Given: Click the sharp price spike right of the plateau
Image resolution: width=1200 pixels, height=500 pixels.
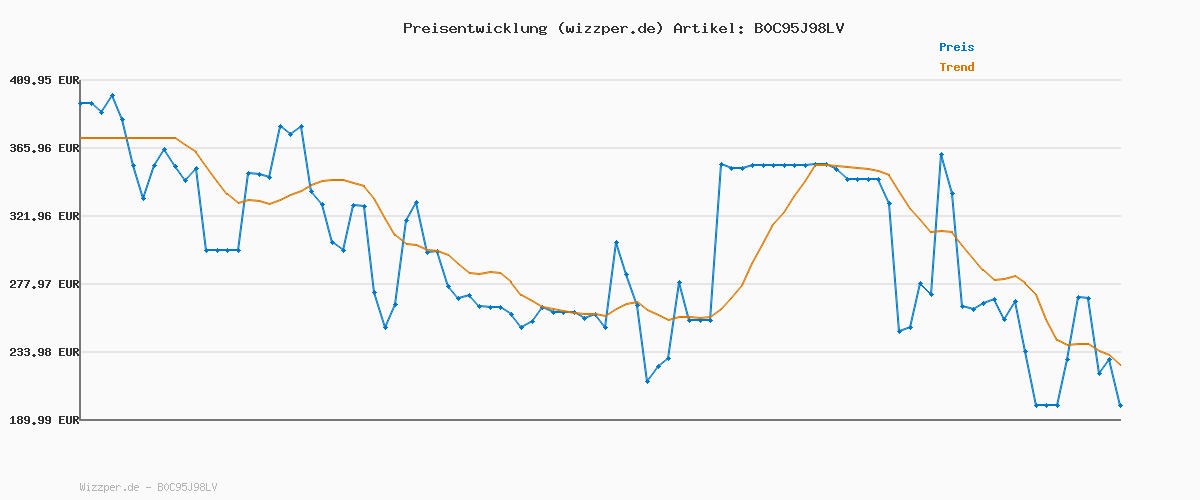Looking at the screenshot, I should pyautogui.click(x=941, y=155).
